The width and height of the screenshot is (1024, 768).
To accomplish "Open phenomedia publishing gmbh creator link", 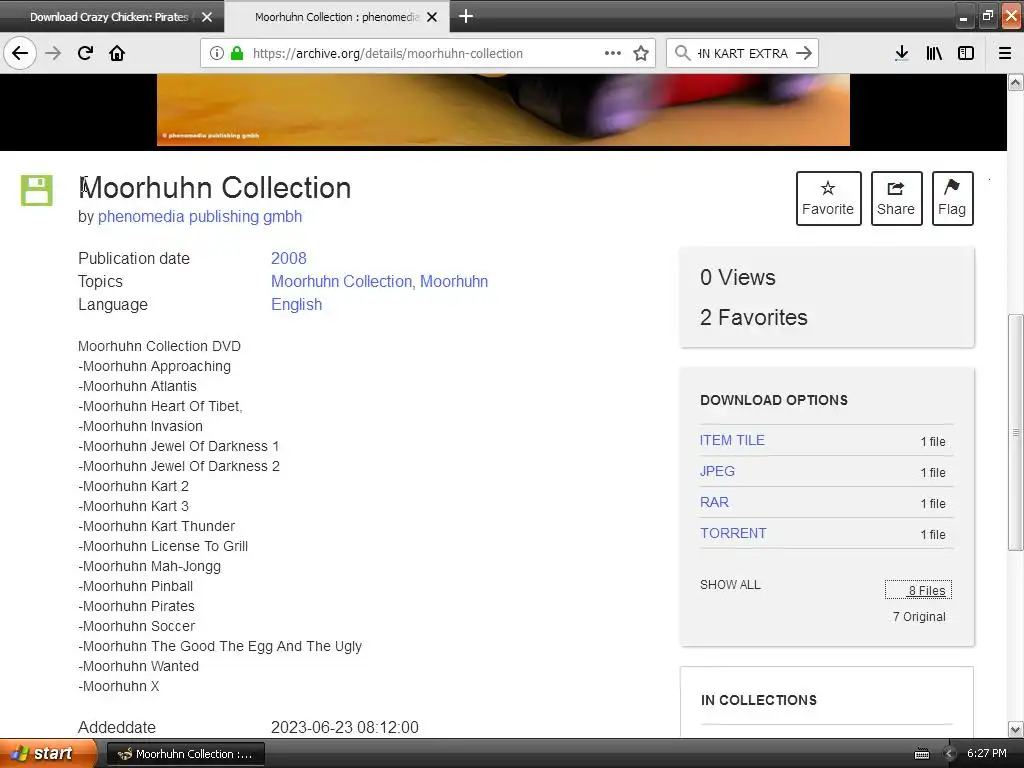I will click(200, 216).
